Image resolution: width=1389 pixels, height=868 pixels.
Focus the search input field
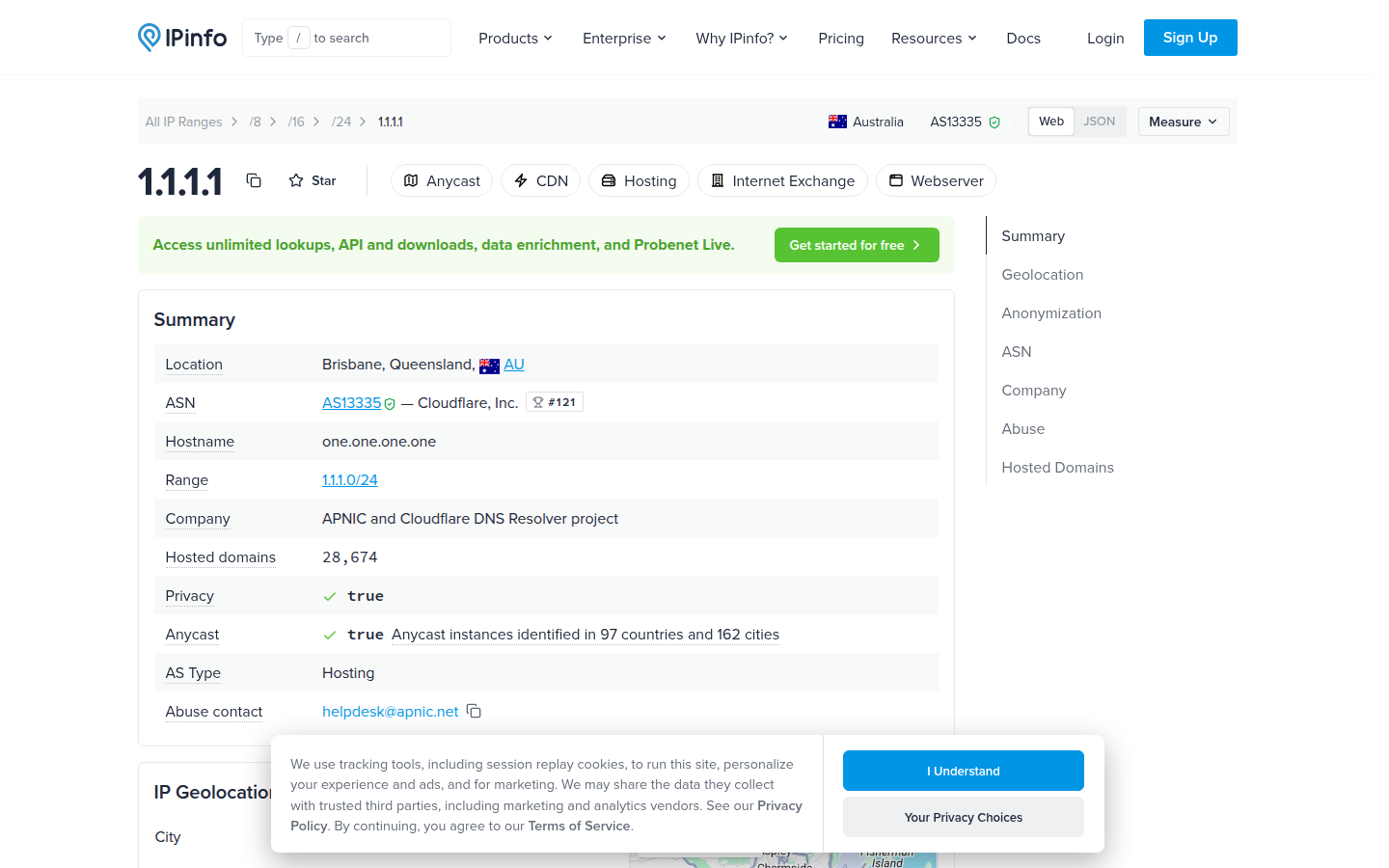coord(346,38)
